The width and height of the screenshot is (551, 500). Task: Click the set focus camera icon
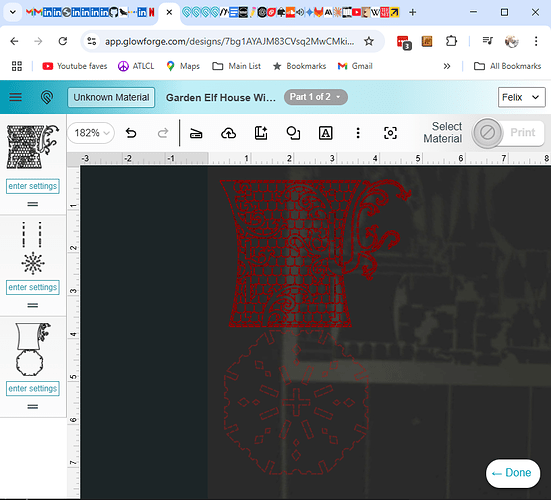[390, 133]
